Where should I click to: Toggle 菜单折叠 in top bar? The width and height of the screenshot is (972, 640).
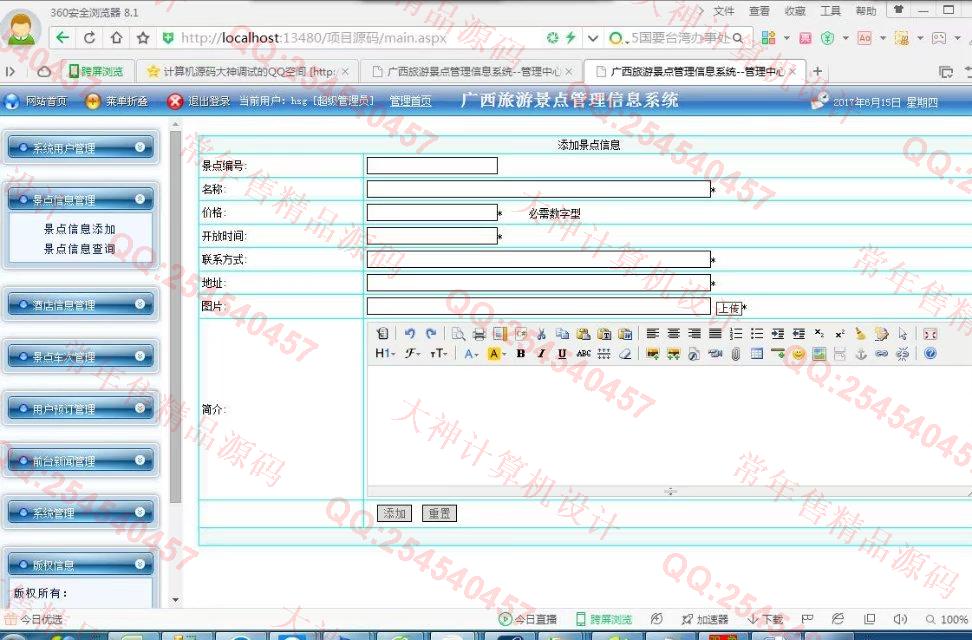point(117,101)
